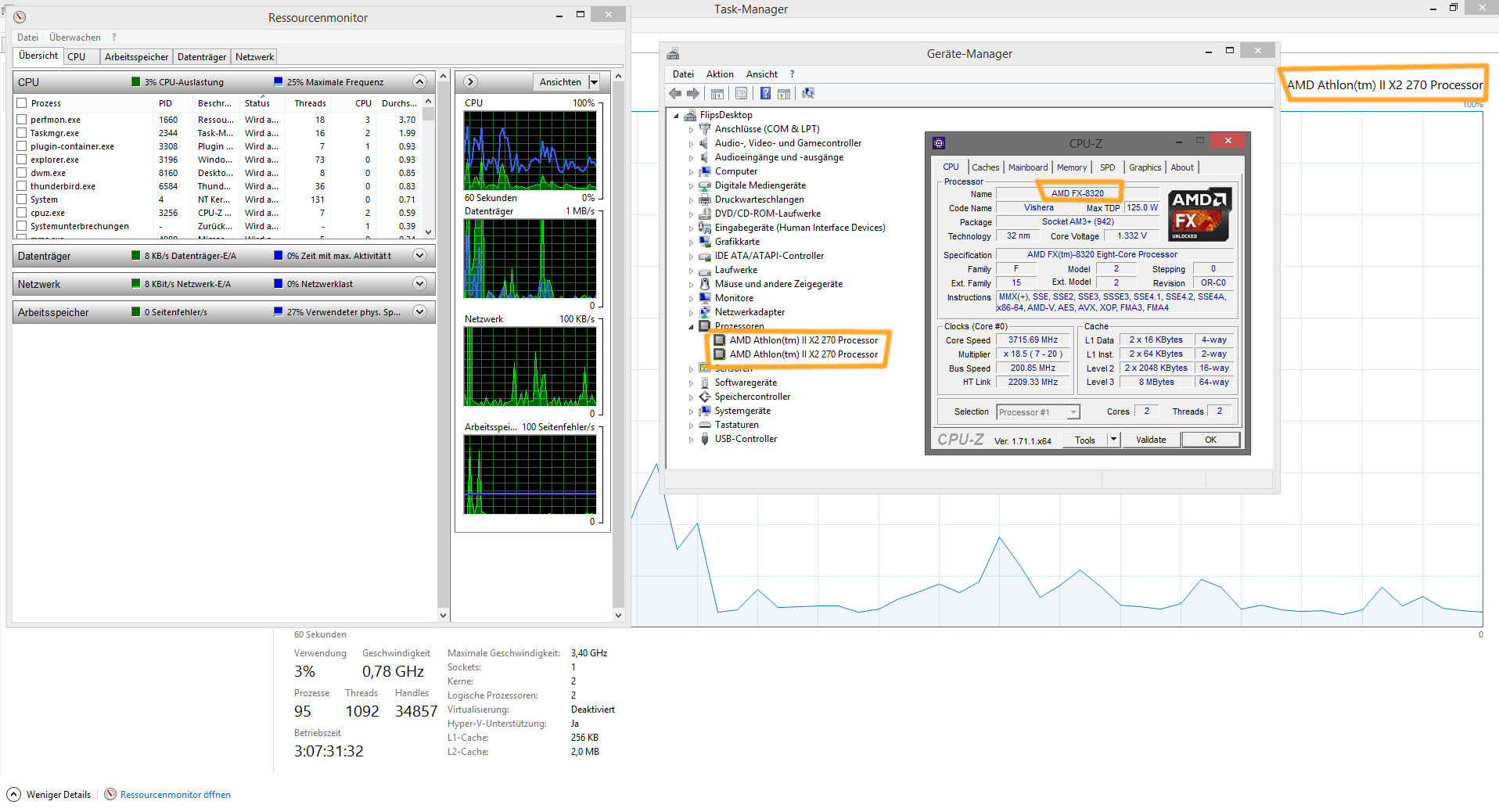Check the Systemunterbrechungen process checkbox
This screenshot has height=812, width=1499.
[22, 226]
